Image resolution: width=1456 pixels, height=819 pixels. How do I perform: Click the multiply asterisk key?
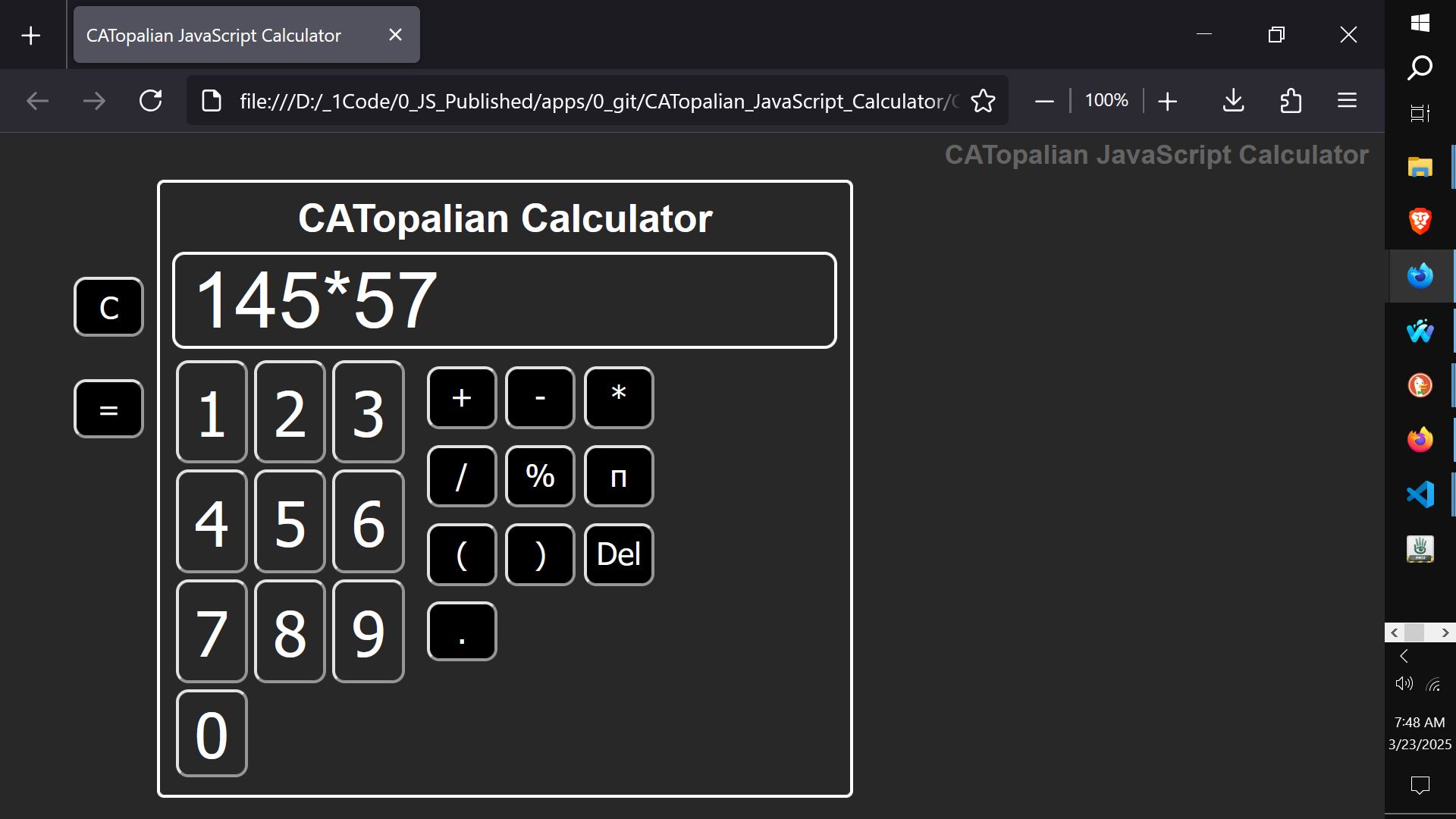pyautogui.click(x=619, y=398)
